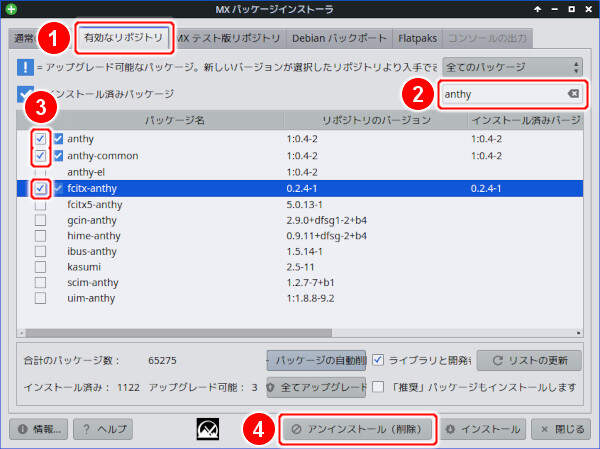The image size is (600, 449).
Task: Switch to MX テスト版リポジトリ tab
Action: coord(229,38)
